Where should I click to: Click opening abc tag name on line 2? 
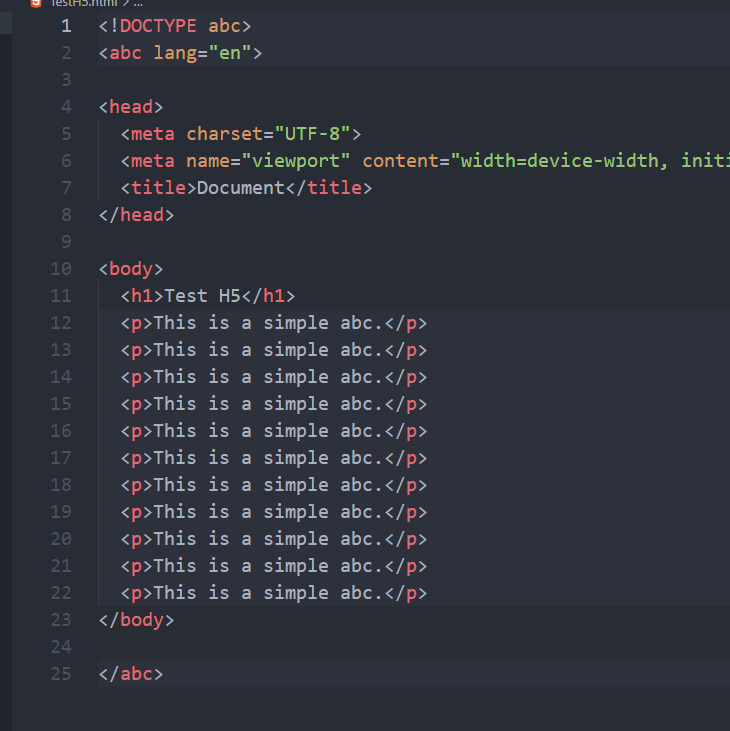coord(125,53)
